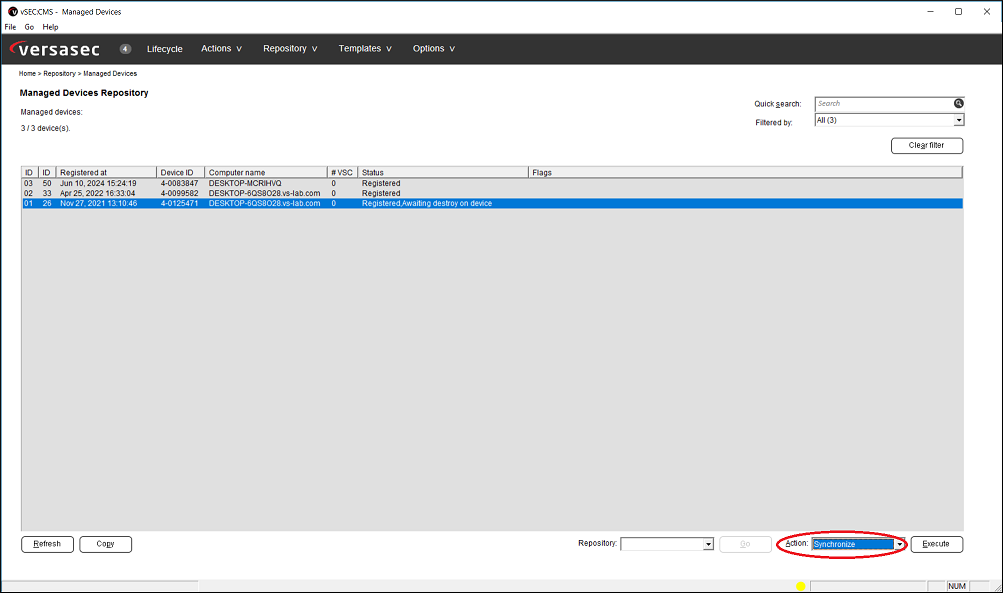The height and width of the screenshot is (593, 1003).
Task: Click the Registered status of DESKTOP-MCRIHVQ
Action: (381, 184)
